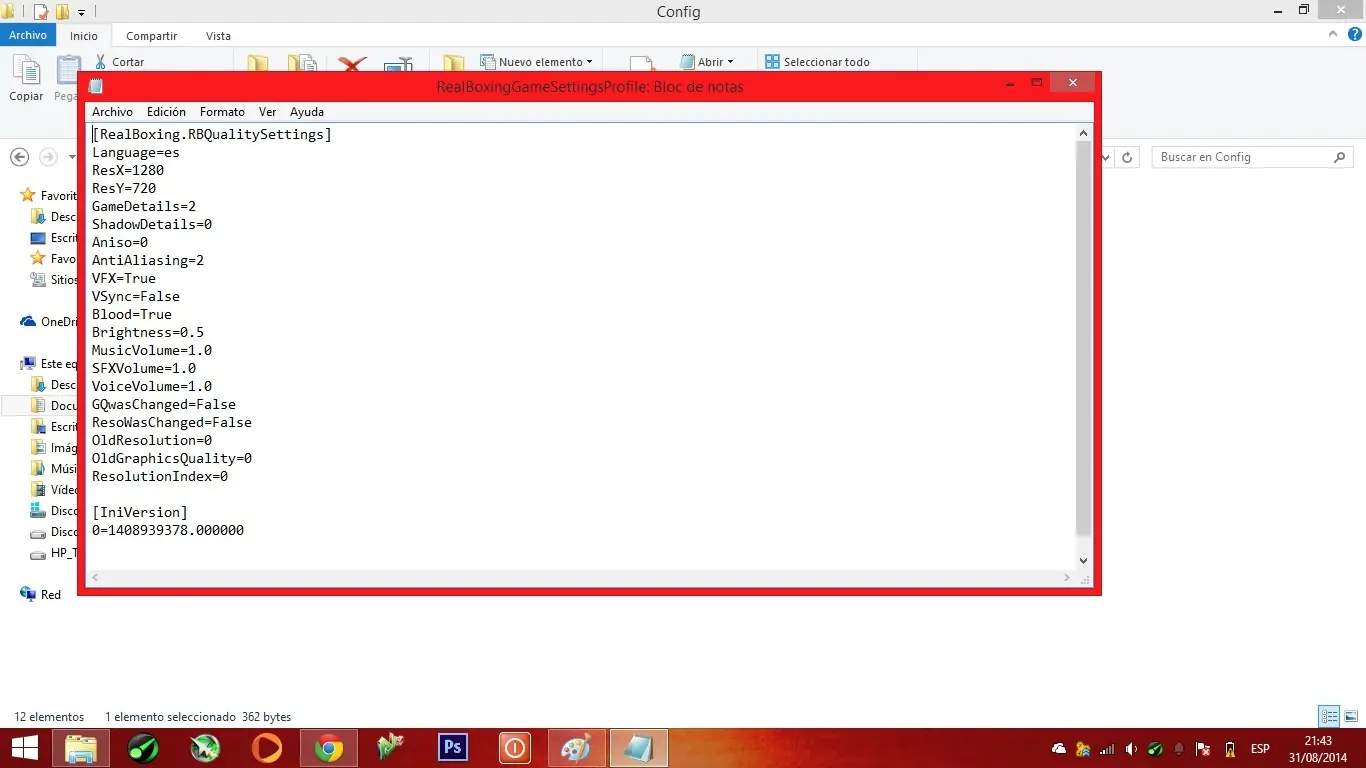Screen dimensions: 1366x768
Task: Click Notepad icon in title bar
Action: click(x=96, y=86)
